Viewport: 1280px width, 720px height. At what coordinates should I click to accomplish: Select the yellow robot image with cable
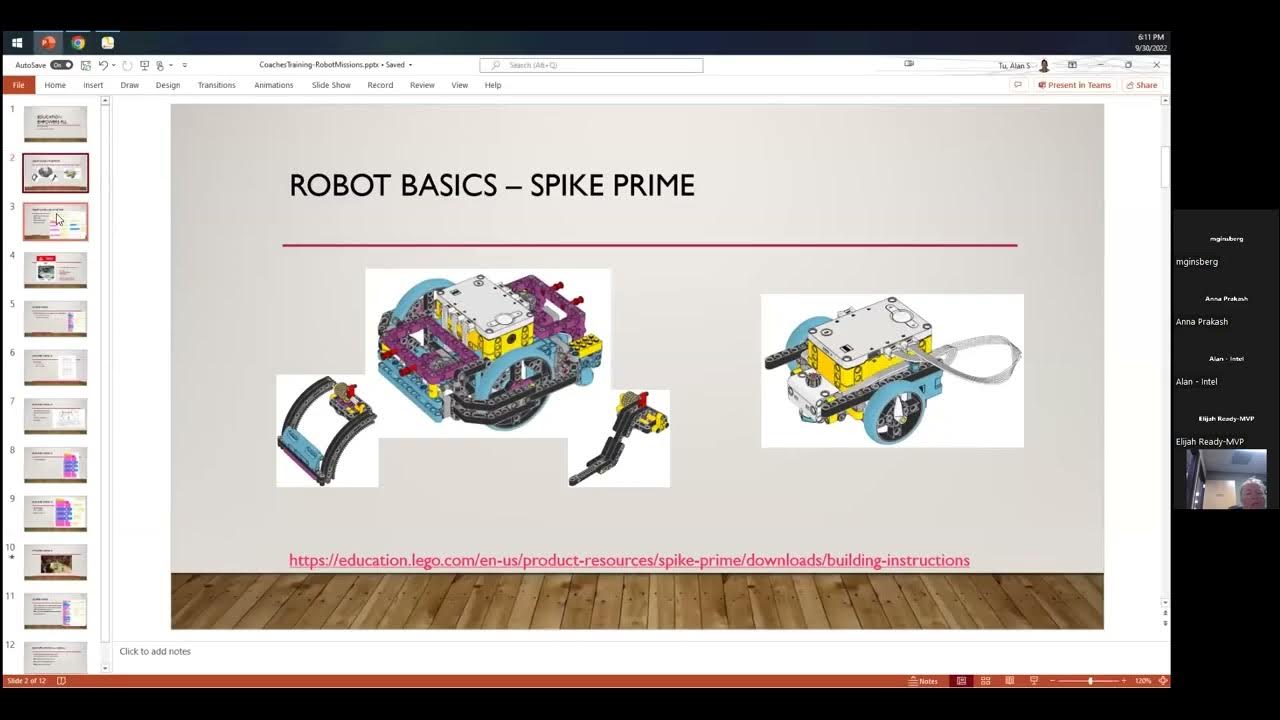click(x=892, y=370)
